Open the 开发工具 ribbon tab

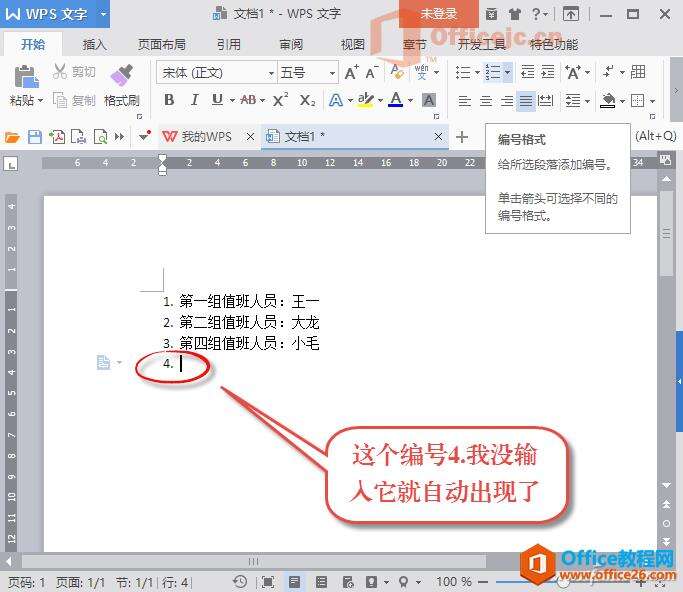tap(481, 44)
